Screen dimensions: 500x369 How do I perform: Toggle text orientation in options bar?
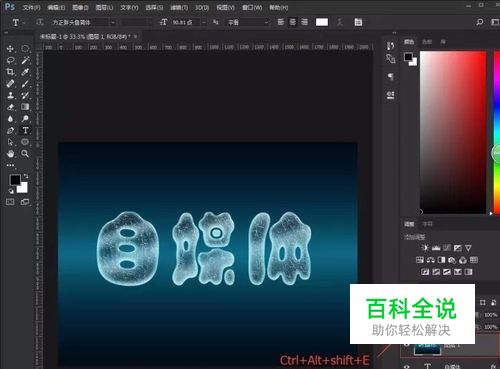[x=40, y=22]
